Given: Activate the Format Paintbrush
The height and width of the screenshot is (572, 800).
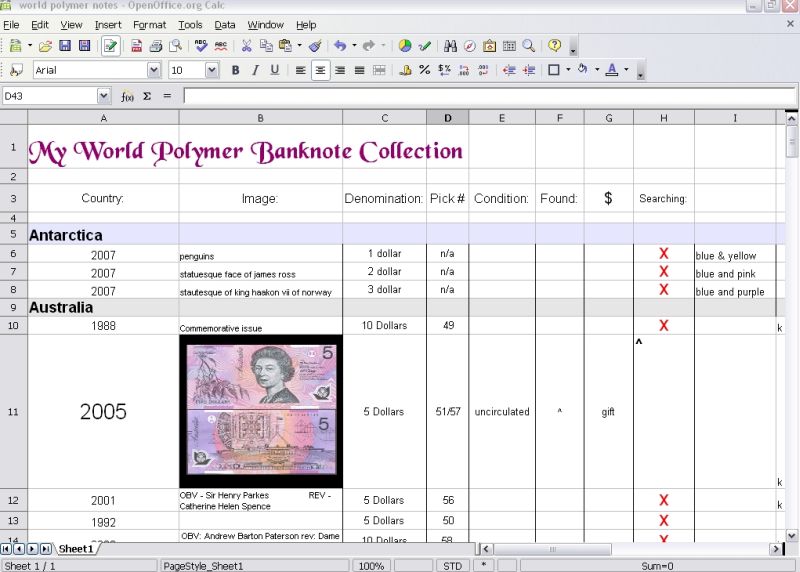Looking at the screenshot, I should click(315, 46).
